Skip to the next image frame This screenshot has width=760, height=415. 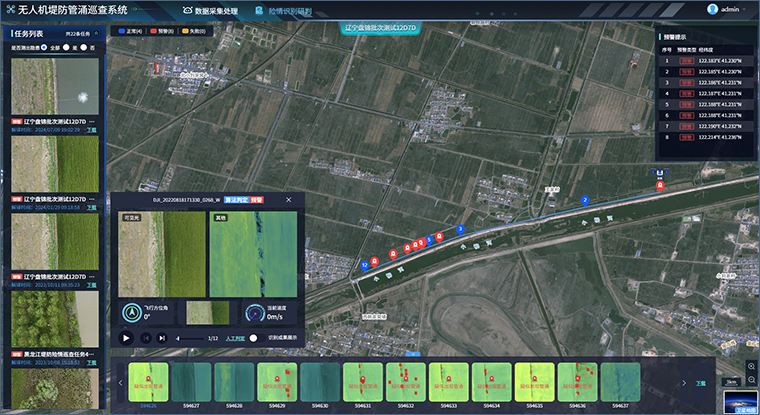pyautogui.click(x=162, y=338)
